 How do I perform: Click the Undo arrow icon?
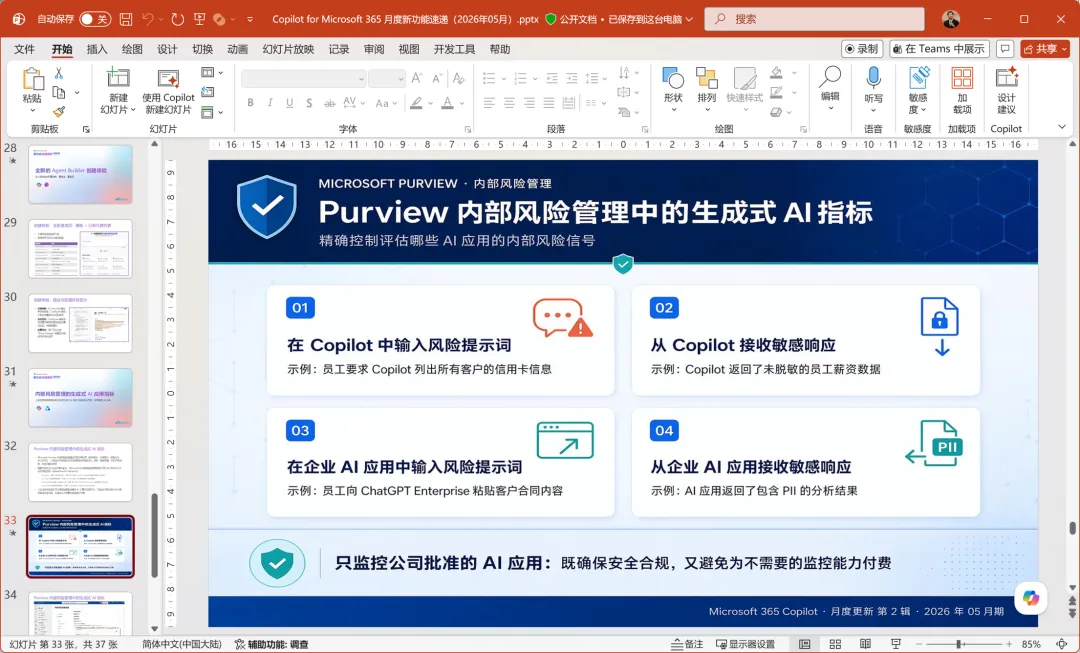pos(147,19)
